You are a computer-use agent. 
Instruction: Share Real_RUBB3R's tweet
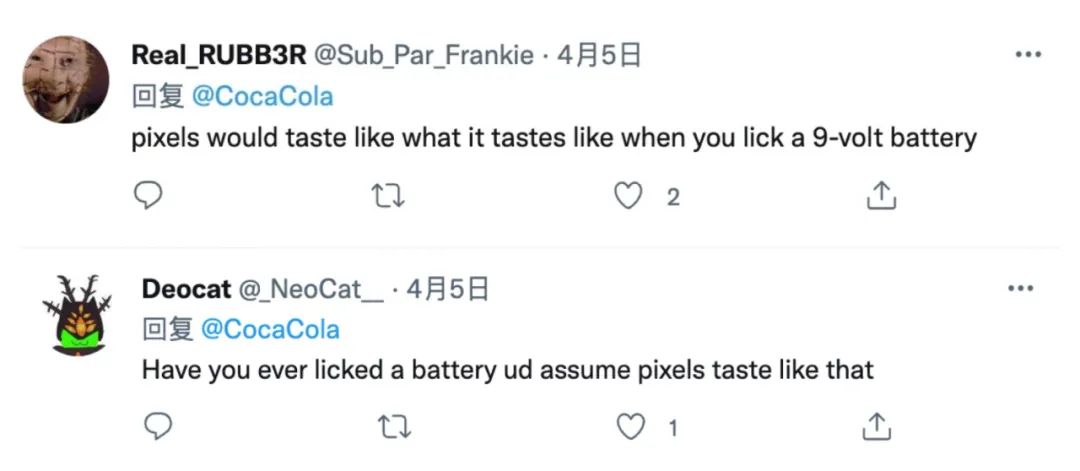tap(880, 196)
